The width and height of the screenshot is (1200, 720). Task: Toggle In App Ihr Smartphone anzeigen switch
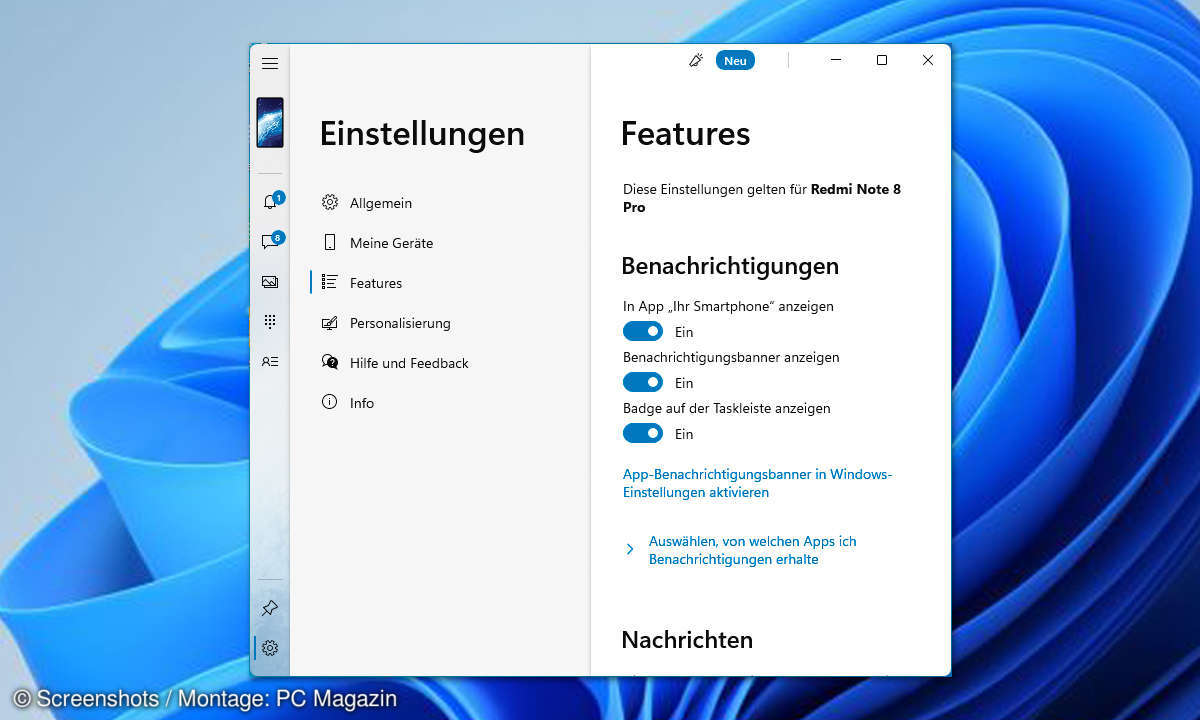click(643, 331)
